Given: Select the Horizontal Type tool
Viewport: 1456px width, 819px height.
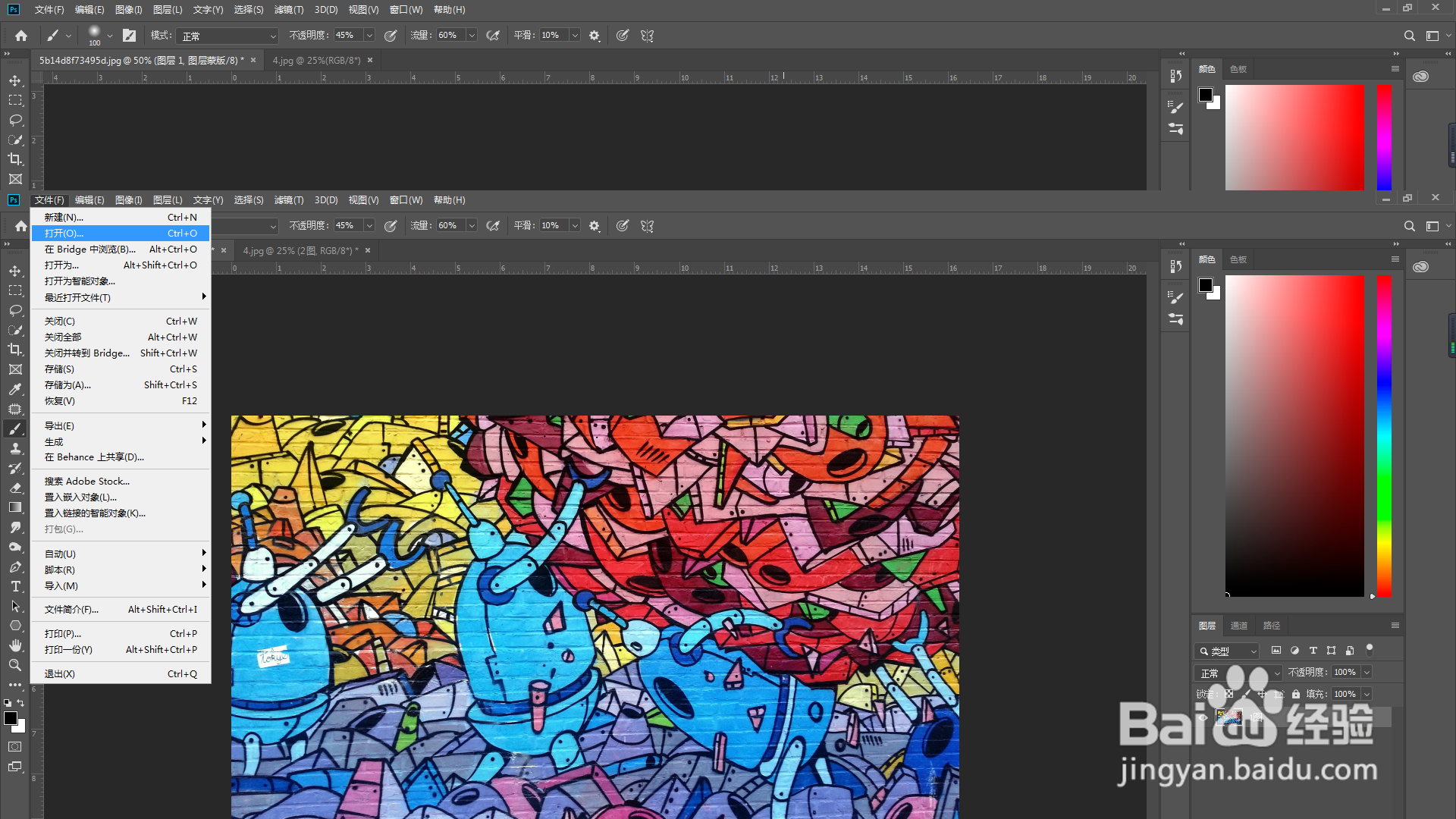Looking at the screenshot, I should (x=15, y=586).
